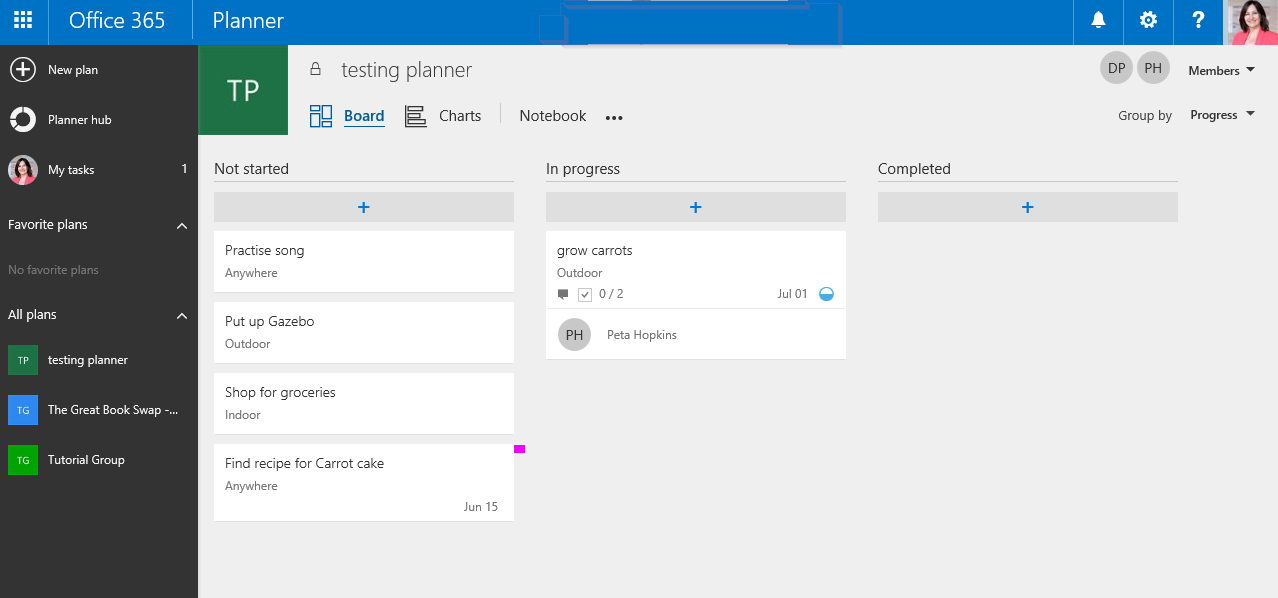Image resolution: width=1278 pixels, height=598 pixels.
Task: Open the Settings gear icon
Action: tap(1147, 20)
